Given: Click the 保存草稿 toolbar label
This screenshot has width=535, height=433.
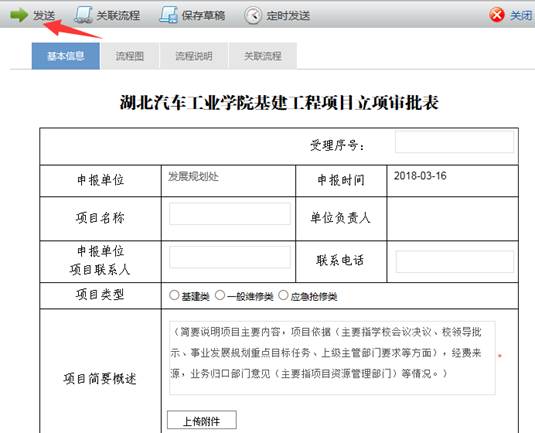Looking at the screenshot, I should [203, 15].
